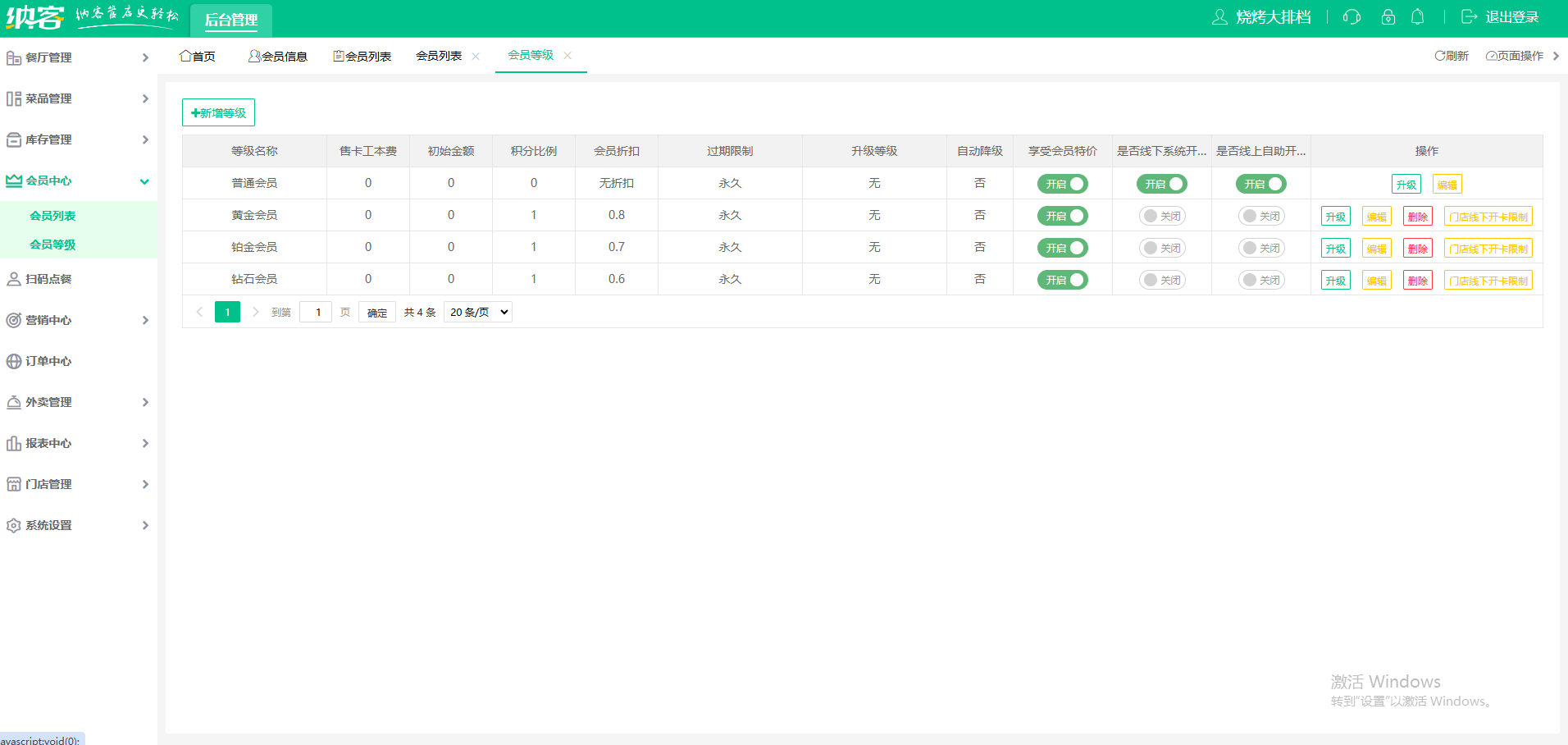Viewport: 1568px width, 745px height.
Task: Delete the 铂金会员 level
Action: [x=1417, y=249]
